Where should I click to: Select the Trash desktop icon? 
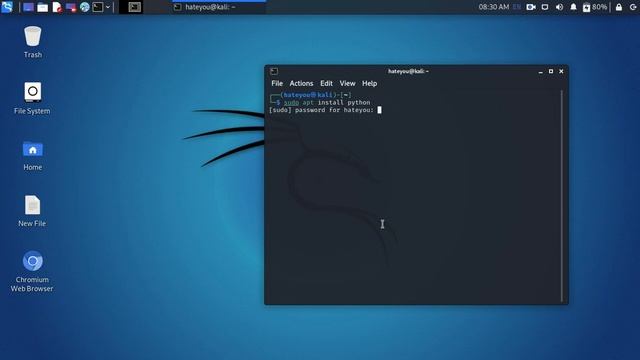(x=33, y=42)
